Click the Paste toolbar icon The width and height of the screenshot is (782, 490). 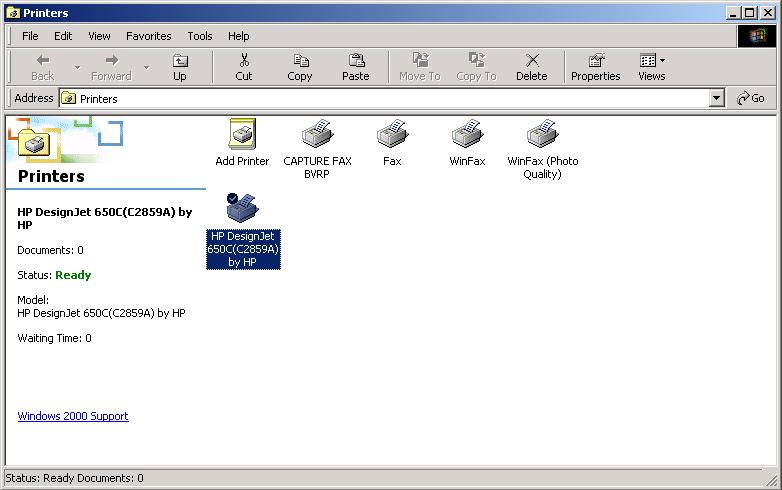pos(356,68)
